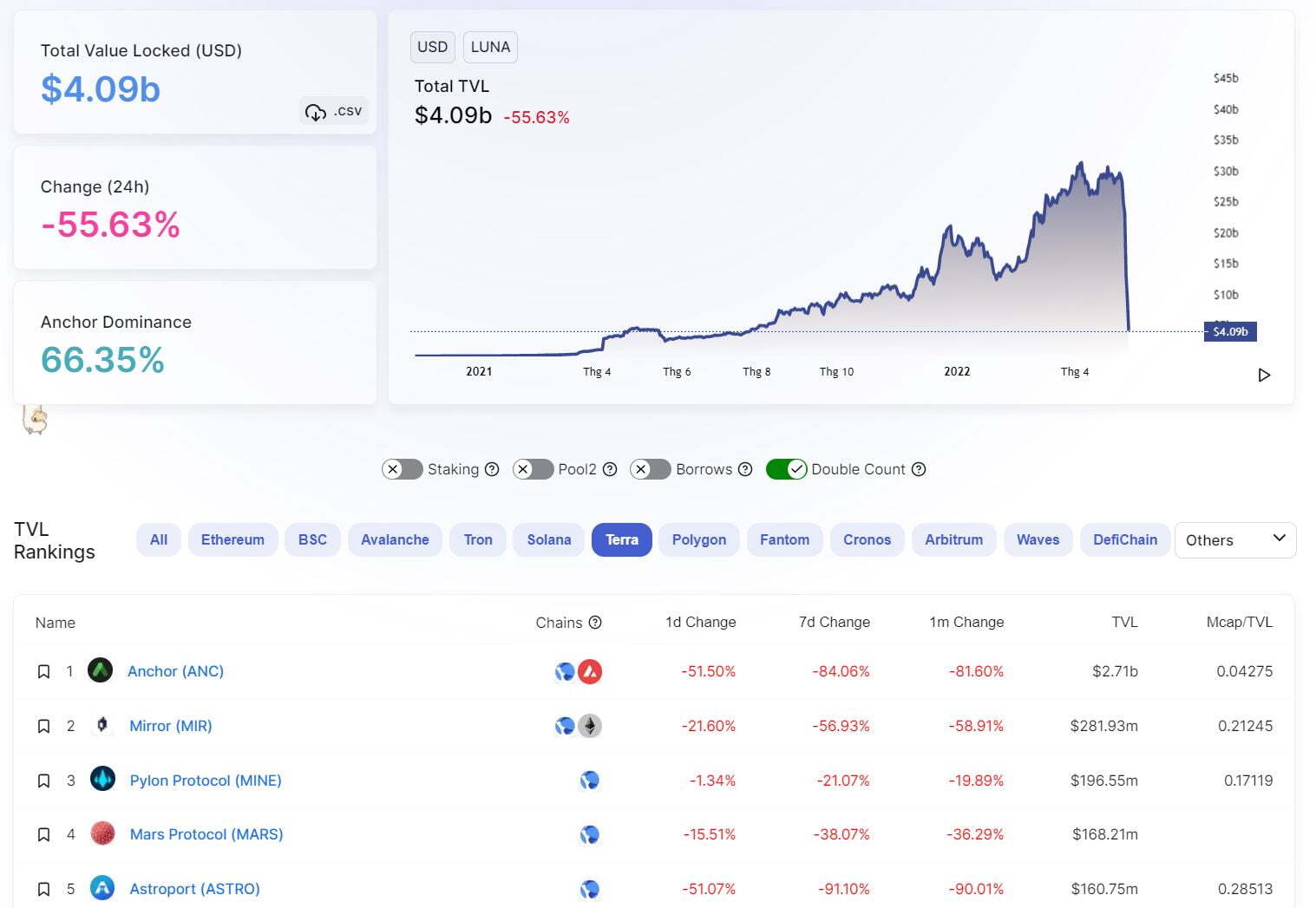This screenshot has width=1316, height=908.
Task: Click Terra chain icon in Mars row
Action: (590, 835)
